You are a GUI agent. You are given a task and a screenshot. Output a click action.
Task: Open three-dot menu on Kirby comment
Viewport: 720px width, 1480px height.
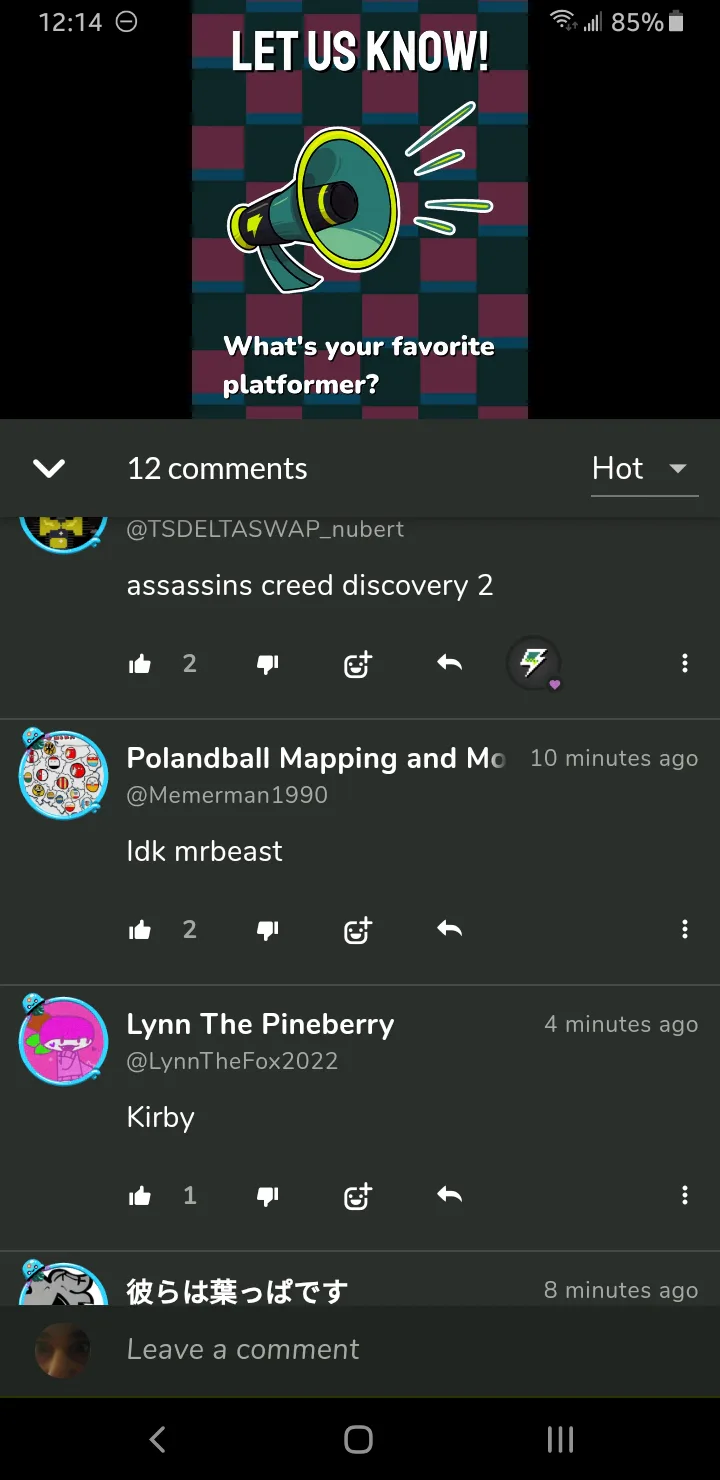click(x=685, y=1196)
